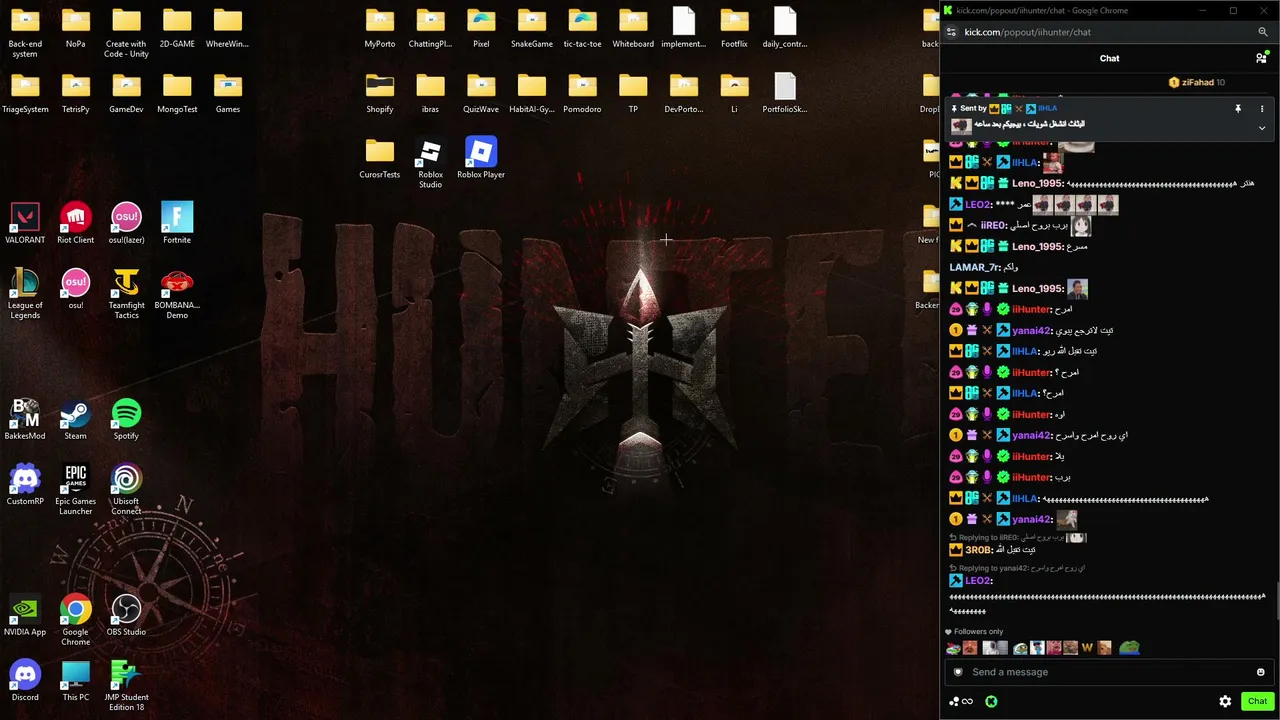Click the iiREO username in chat
The image size is (1280, 720).
click(992, 225)
